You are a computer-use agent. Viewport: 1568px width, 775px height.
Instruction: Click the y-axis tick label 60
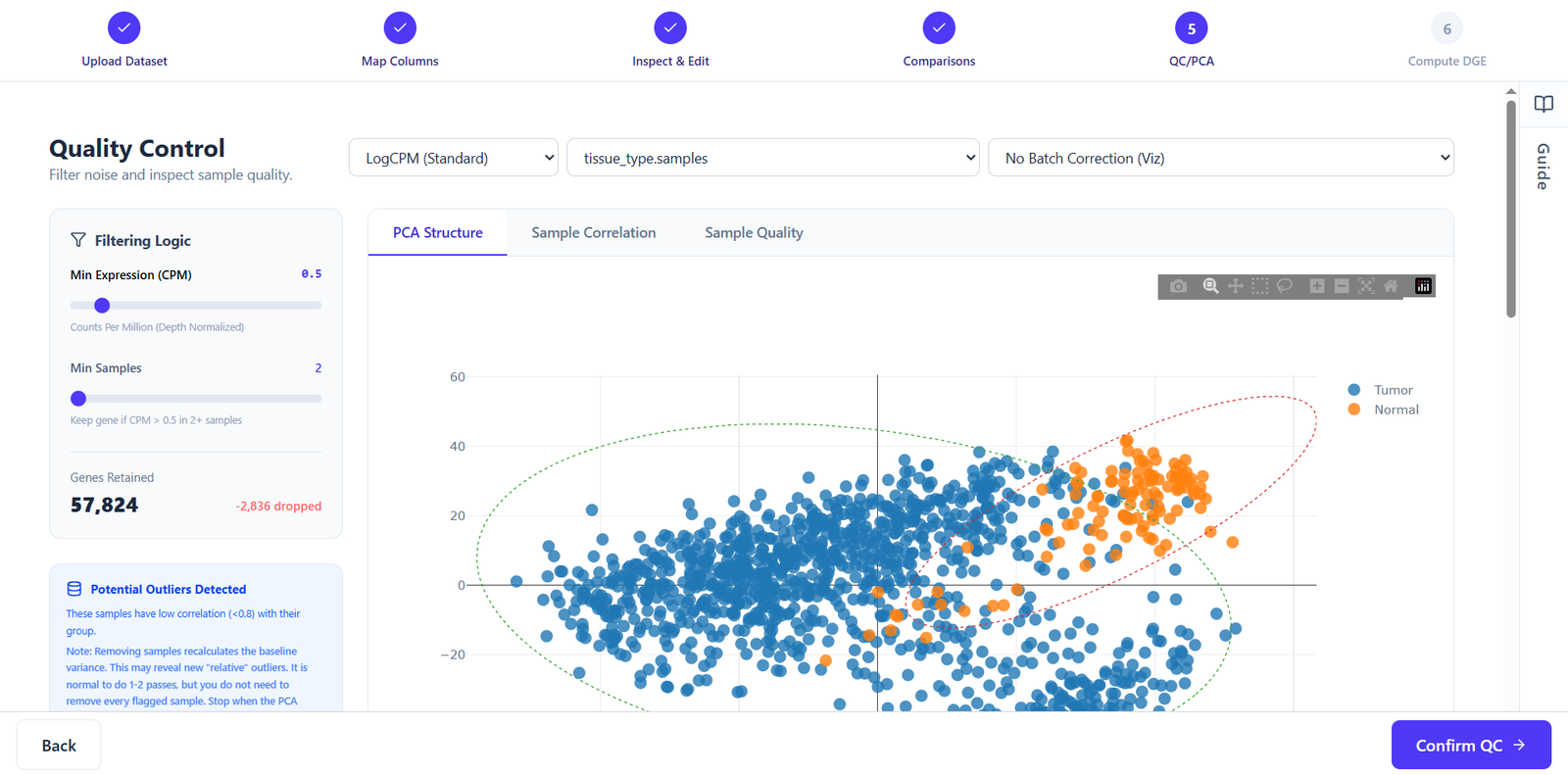(458, 377)
